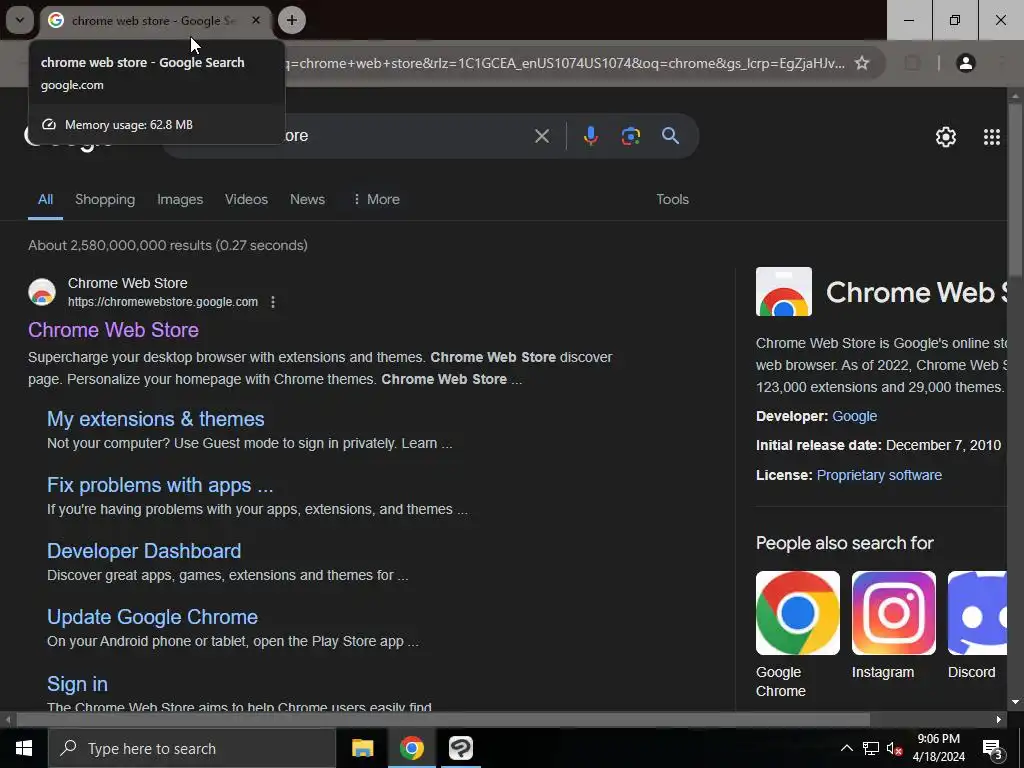Click the horizontal scrollbar right arrow
The image size is (1024, 768).
click(999, 720)
